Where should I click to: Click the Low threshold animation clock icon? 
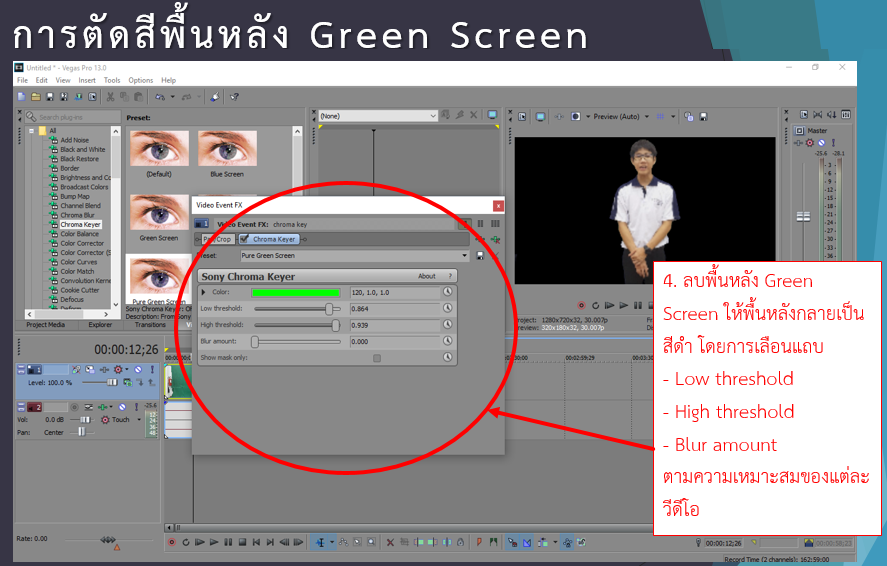point(449,309)
